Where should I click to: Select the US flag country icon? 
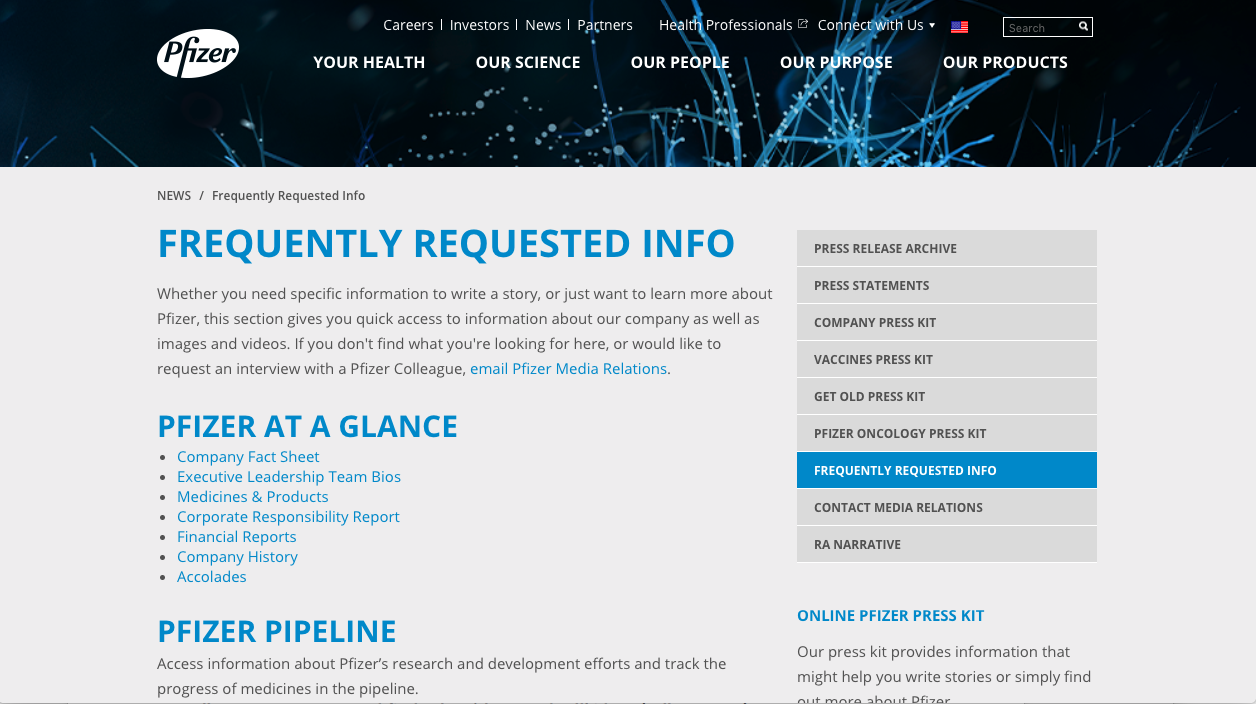point(959,27)
